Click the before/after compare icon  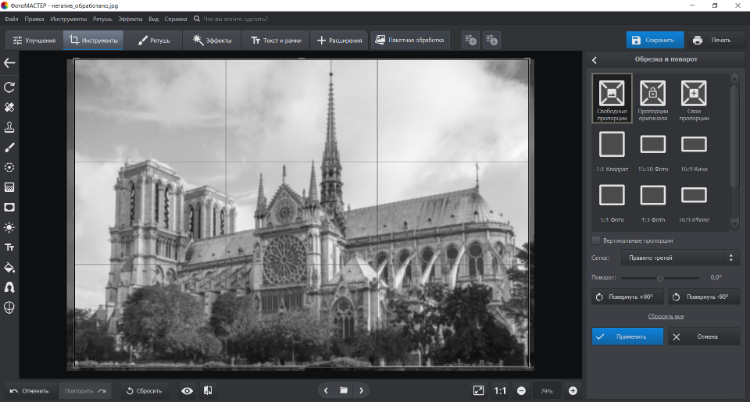pos(208,390)
